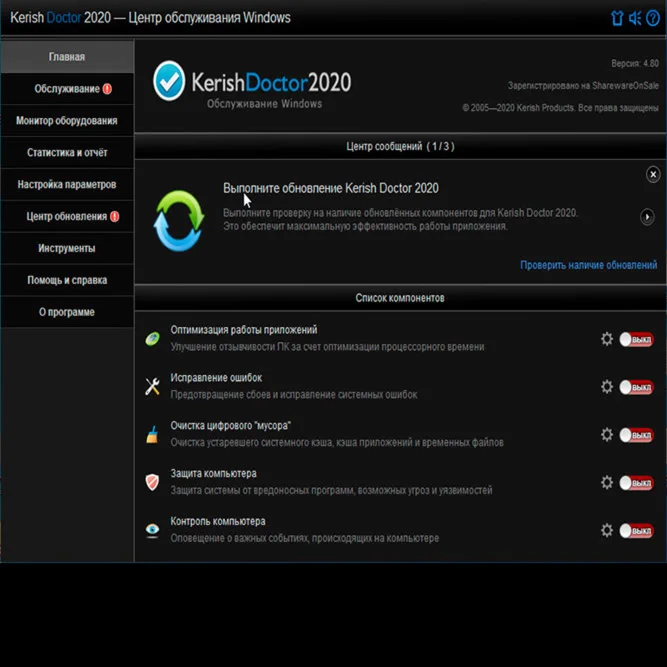667x667 pixels.
Task: Click Зарегистрировано на SharewareOnSale text
Action: [583, 86]
